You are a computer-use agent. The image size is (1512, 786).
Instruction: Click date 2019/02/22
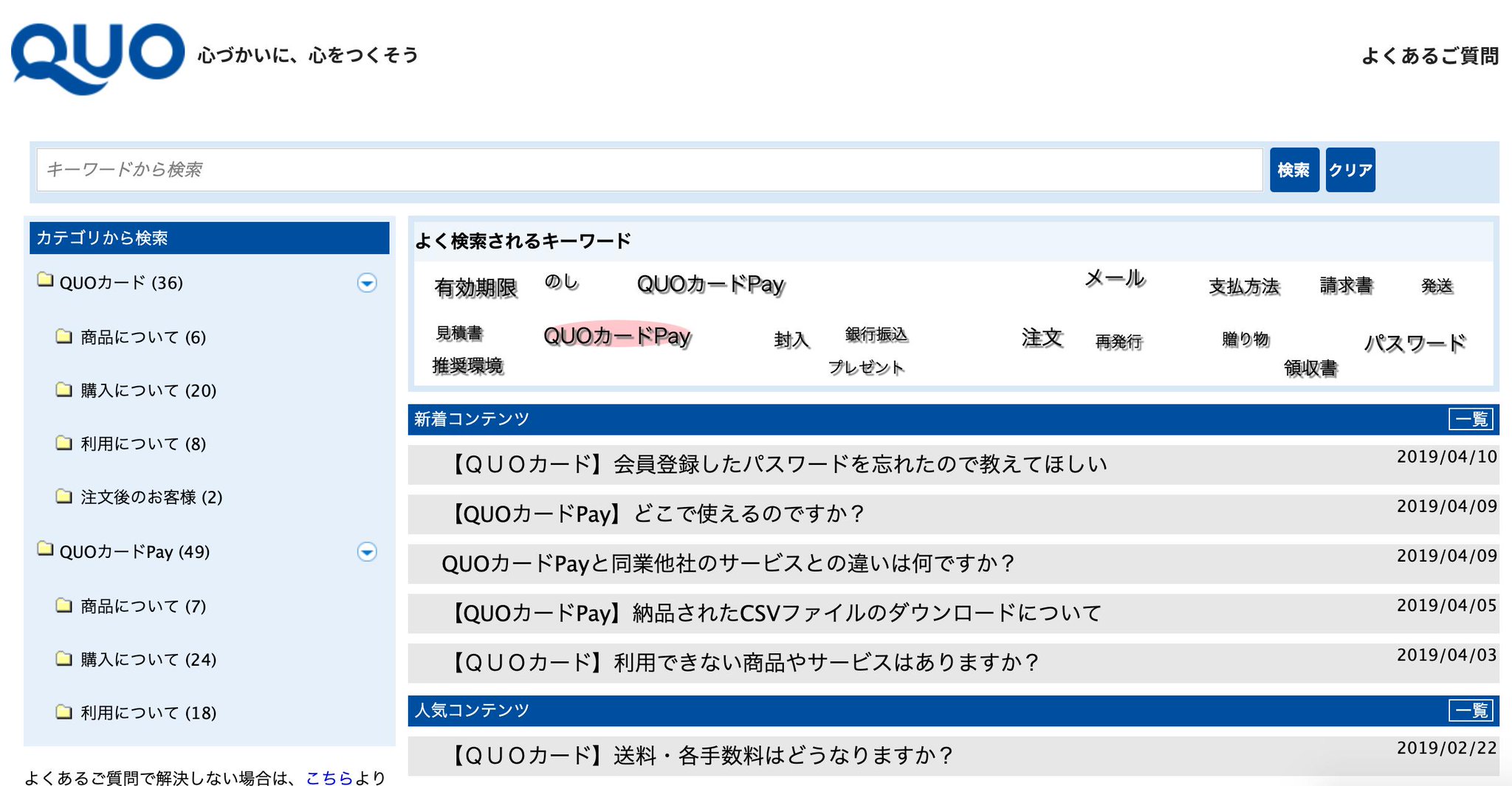click(x=1447, y=748)
